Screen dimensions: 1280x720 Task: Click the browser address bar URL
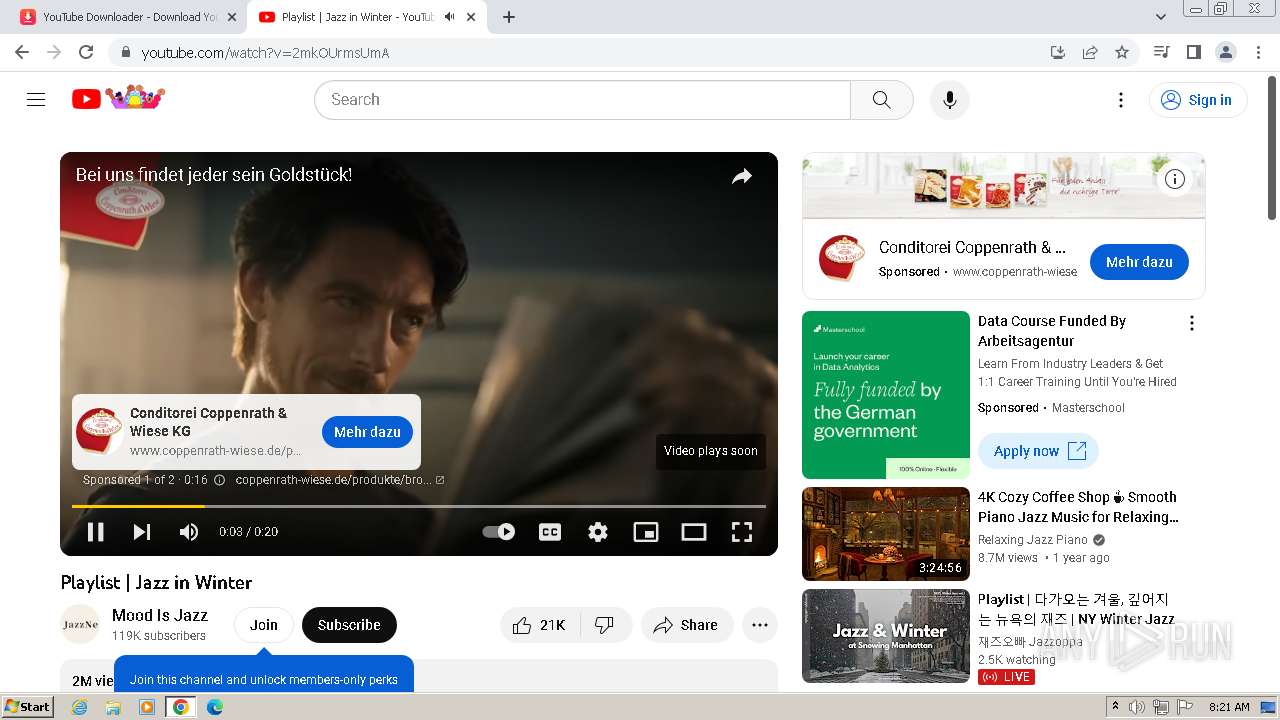pyautogui.click(x=265, y=53)
